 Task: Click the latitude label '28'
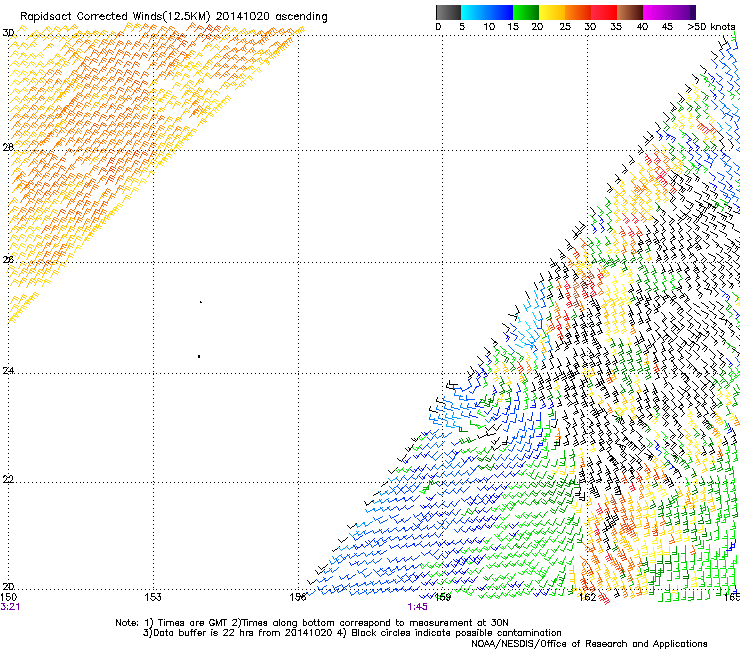8,147
